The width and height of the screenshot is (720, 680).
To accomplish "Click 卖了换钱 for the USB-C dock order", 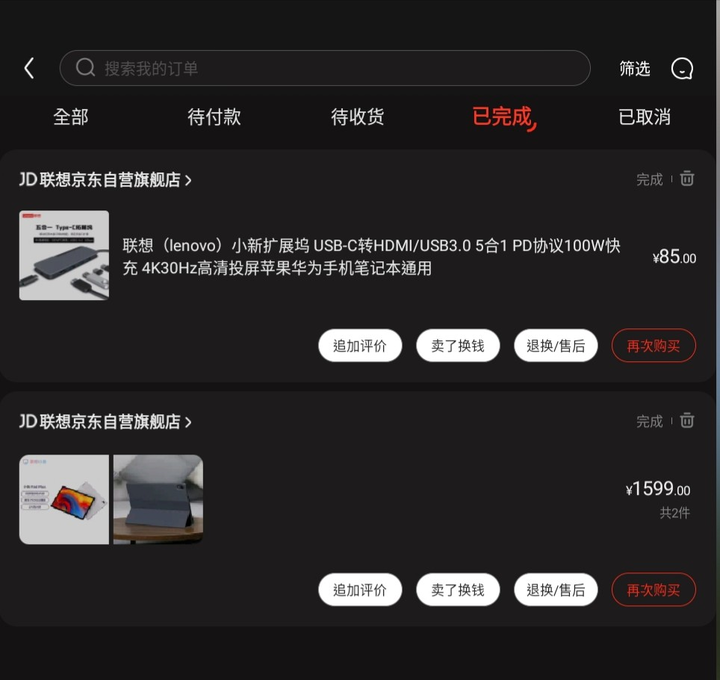I will pos(458,345).
